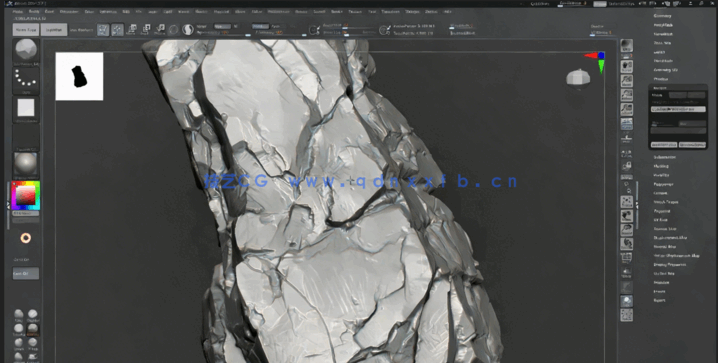Click the Cust UI button on left shelf

click(26, 273)
